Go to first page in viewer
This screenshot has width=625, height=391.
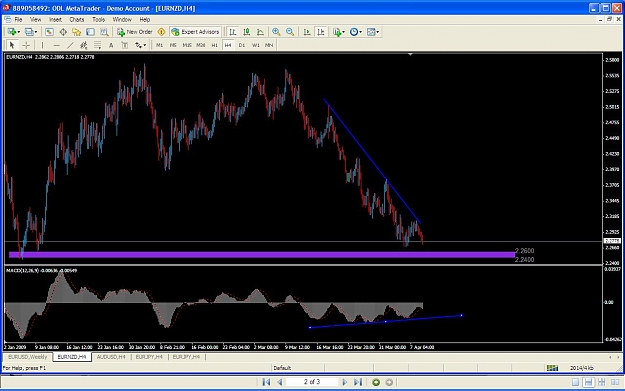tap(266, 382)
